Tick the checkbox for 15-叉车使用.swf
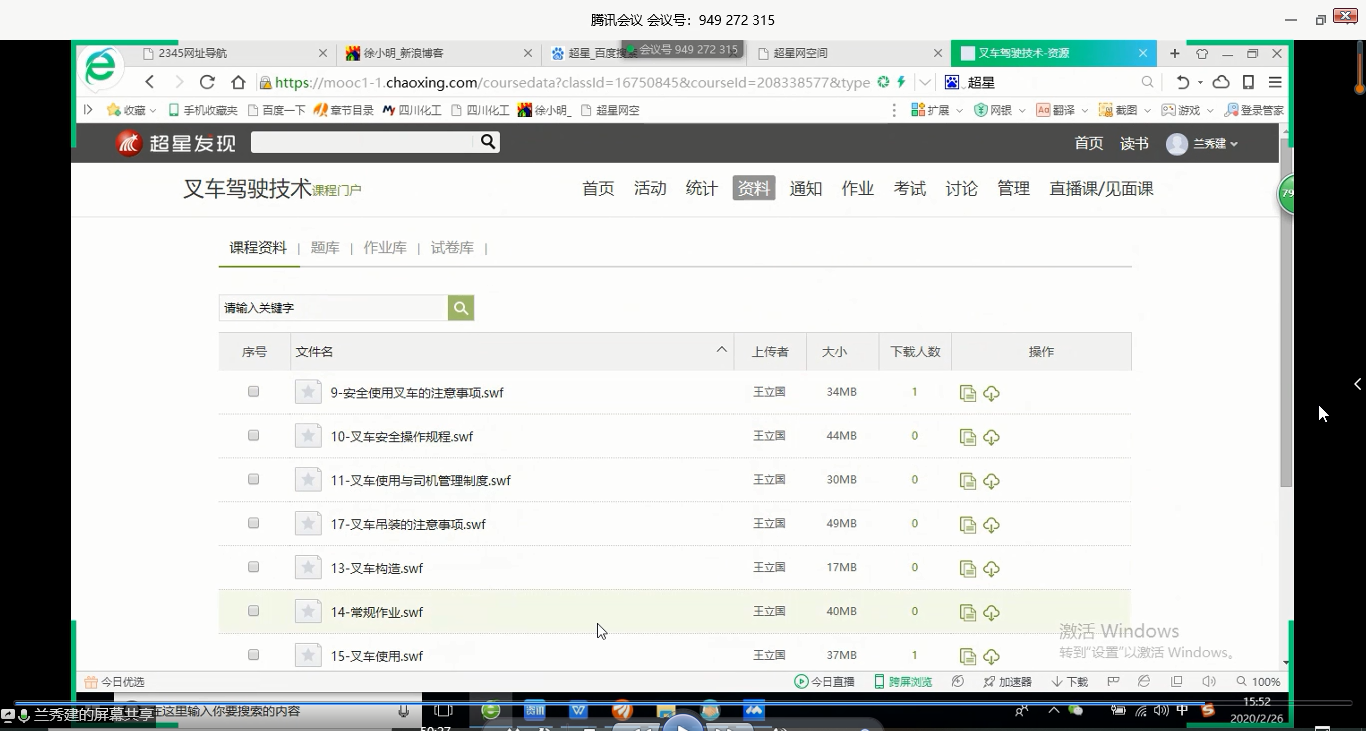Image resolution: width=1366 pixels, height=731 pixels. tap(254, 655)
